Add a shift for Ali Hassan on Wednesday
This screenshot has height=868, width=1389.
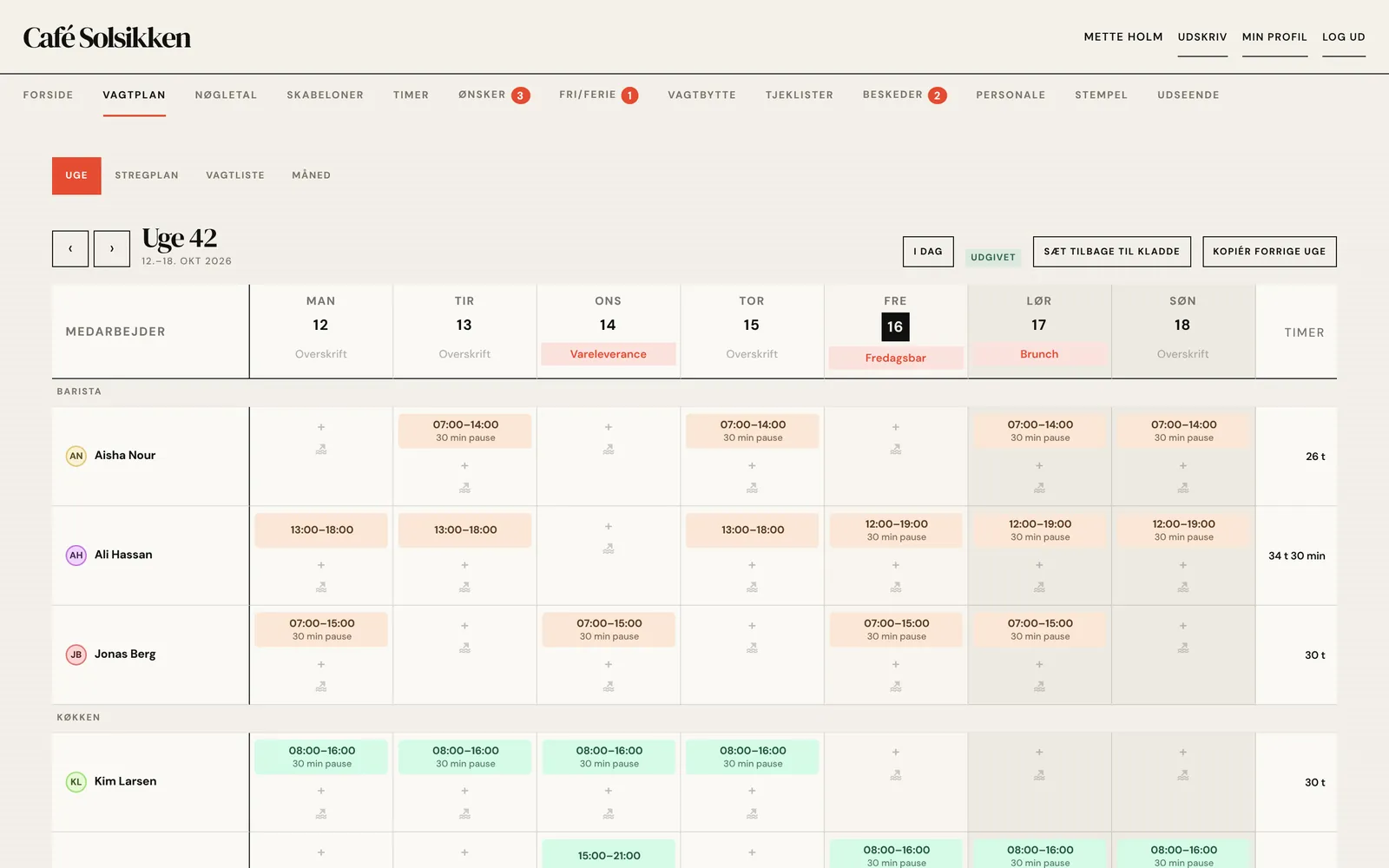tap(609, 527)
